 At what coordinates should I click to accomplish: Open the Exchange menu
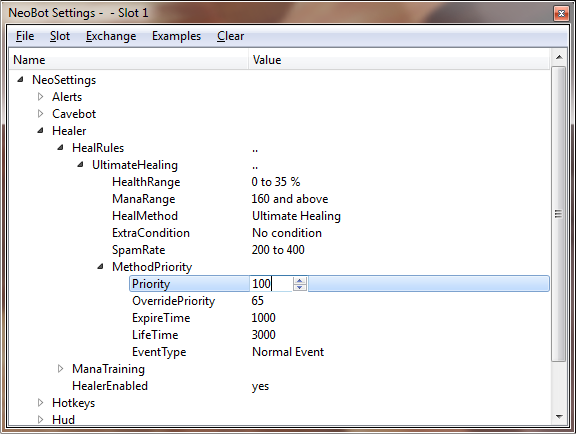111,36
